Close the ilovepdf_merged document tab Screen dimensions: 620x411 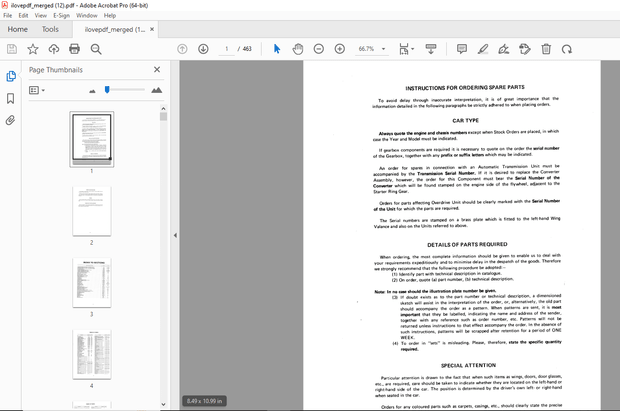(x=152, y=29)
